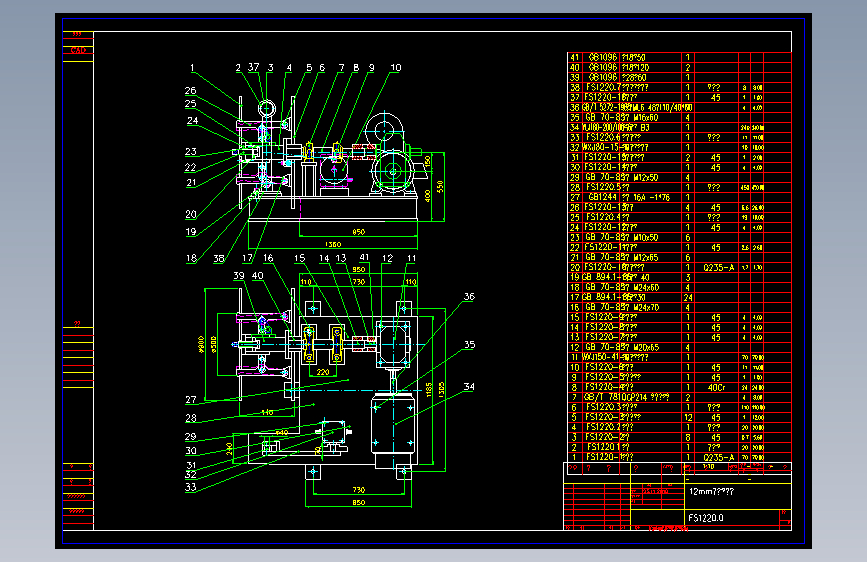Image resolution: width=867 pixels, height=562 pixels.
Task: Select FS1220.5 entry in parts list row 28
Action: (x=608, y=188)
